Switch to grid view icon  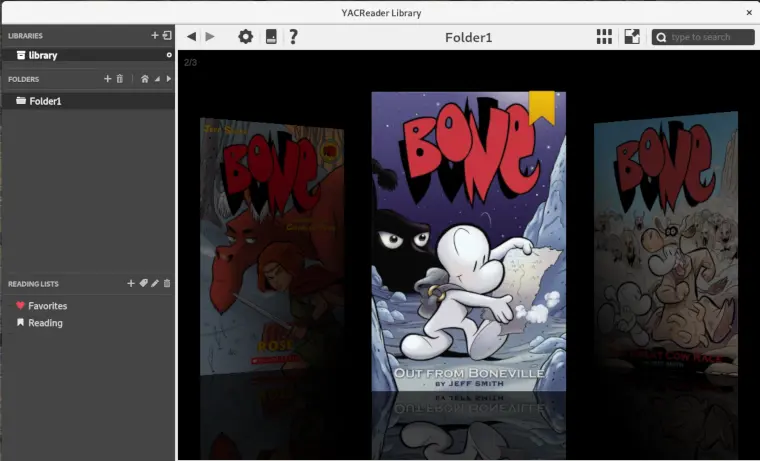pos(604,36)
